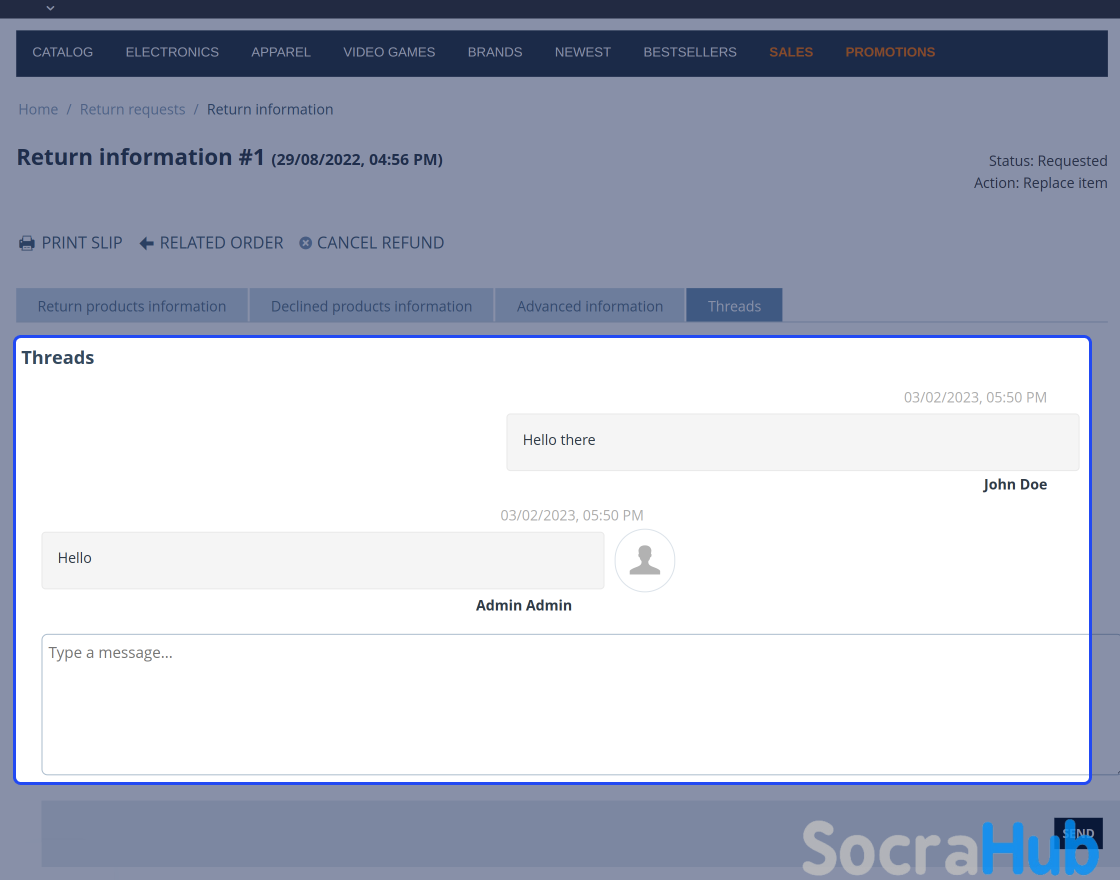Click Return requests breadcrumb link
1120x880 pixels.
pyautogui.click(x=132, y=109)
